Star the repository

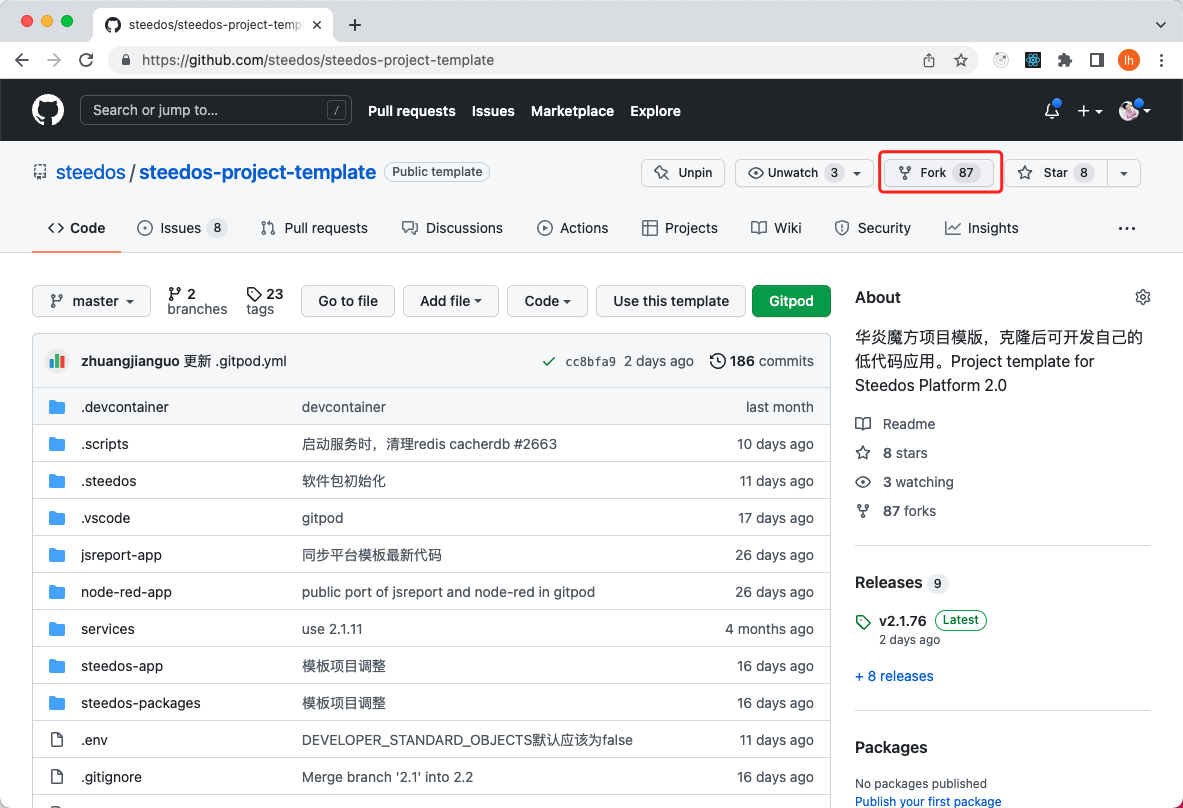tap(1055, 173)
